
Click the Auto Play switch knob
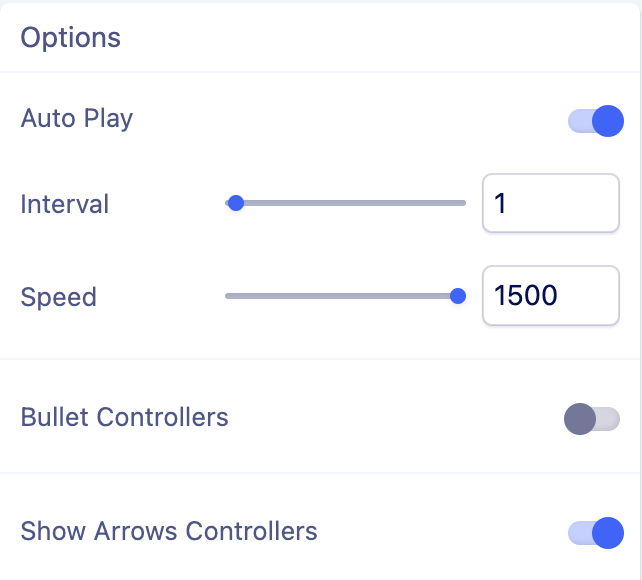607,121
